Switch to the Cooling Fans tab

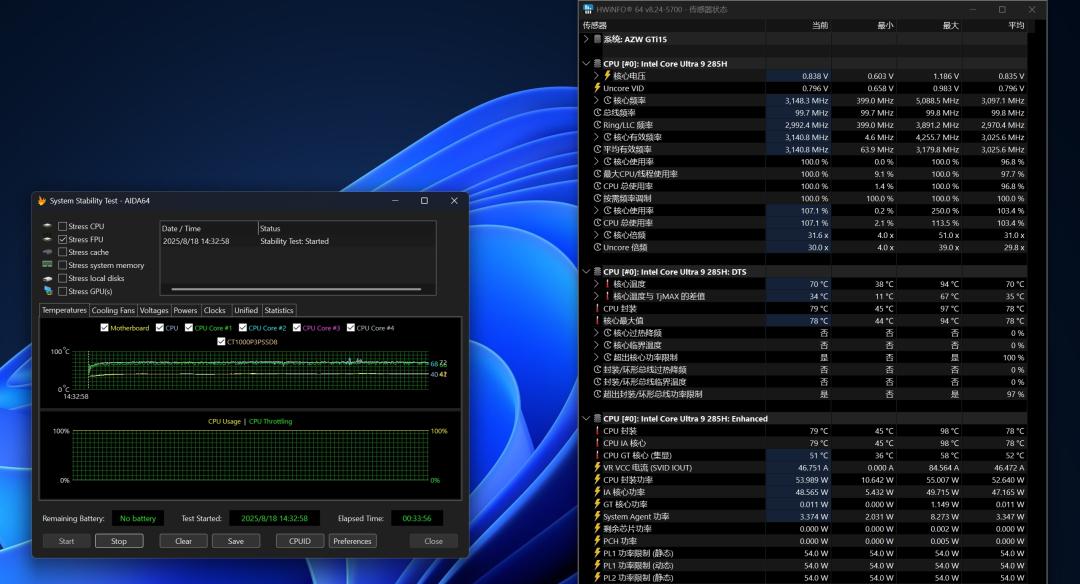[112, 311]
